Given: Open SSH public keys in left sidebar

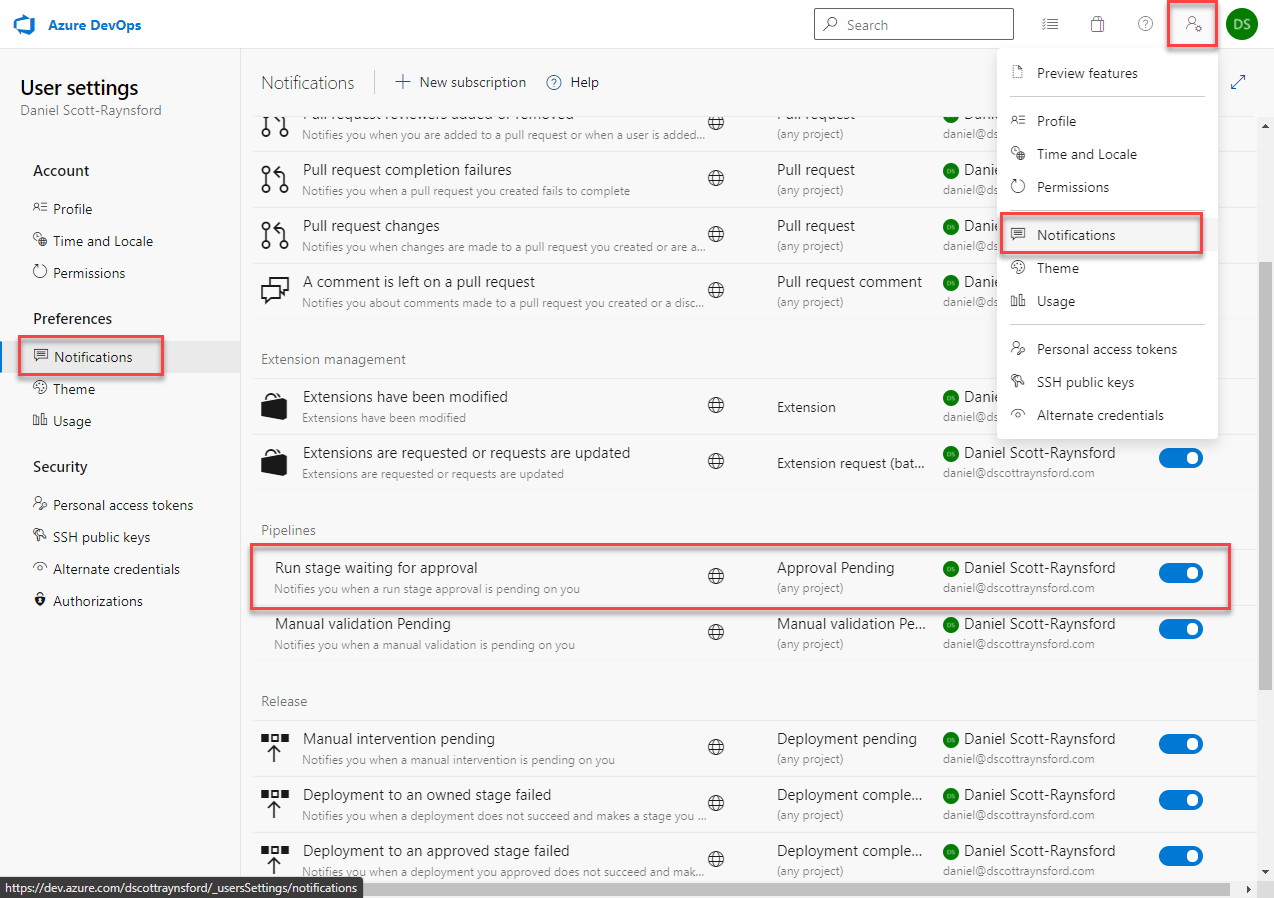Looking at the screenshot, I should point(120,537).
